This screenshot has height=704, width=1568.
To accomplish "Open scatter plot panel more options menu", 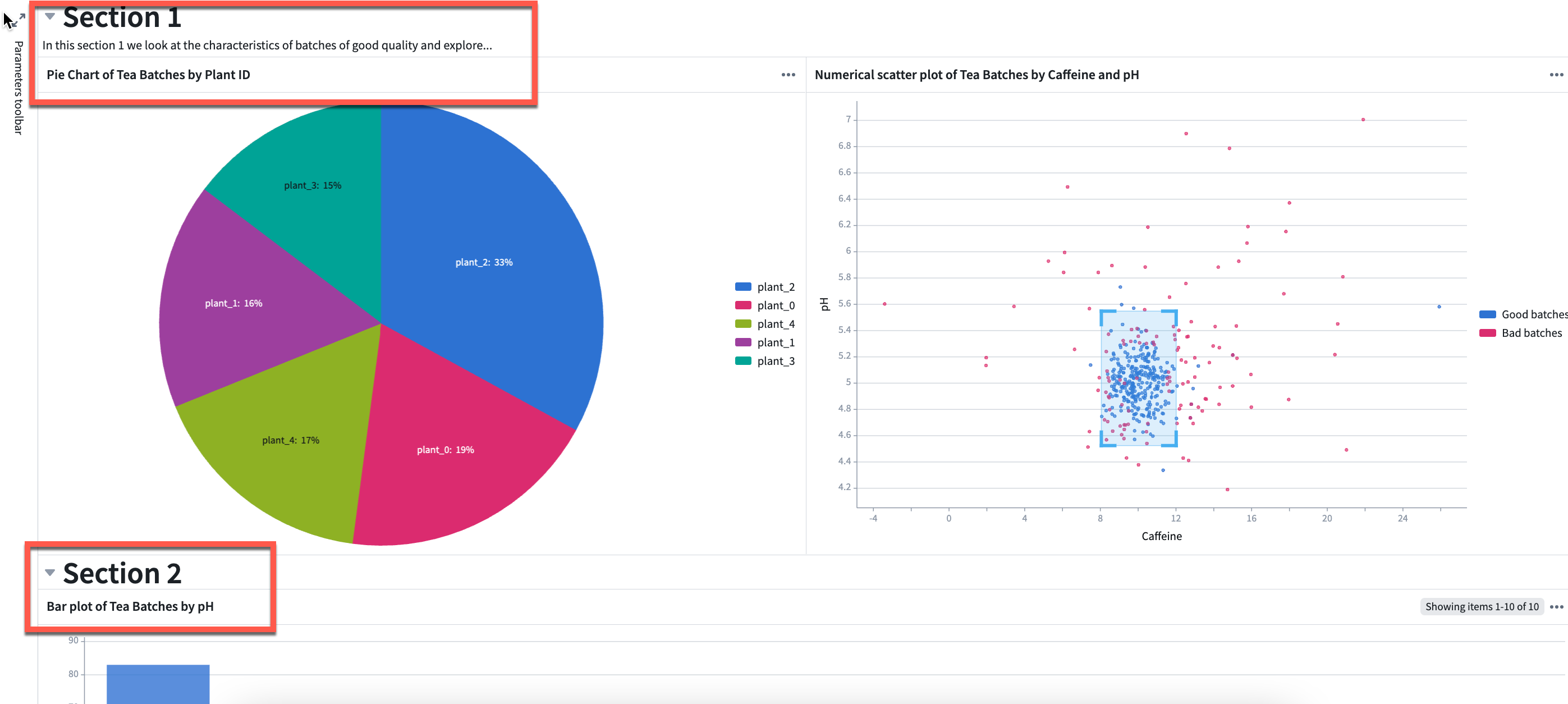I will pos(1556,75).
